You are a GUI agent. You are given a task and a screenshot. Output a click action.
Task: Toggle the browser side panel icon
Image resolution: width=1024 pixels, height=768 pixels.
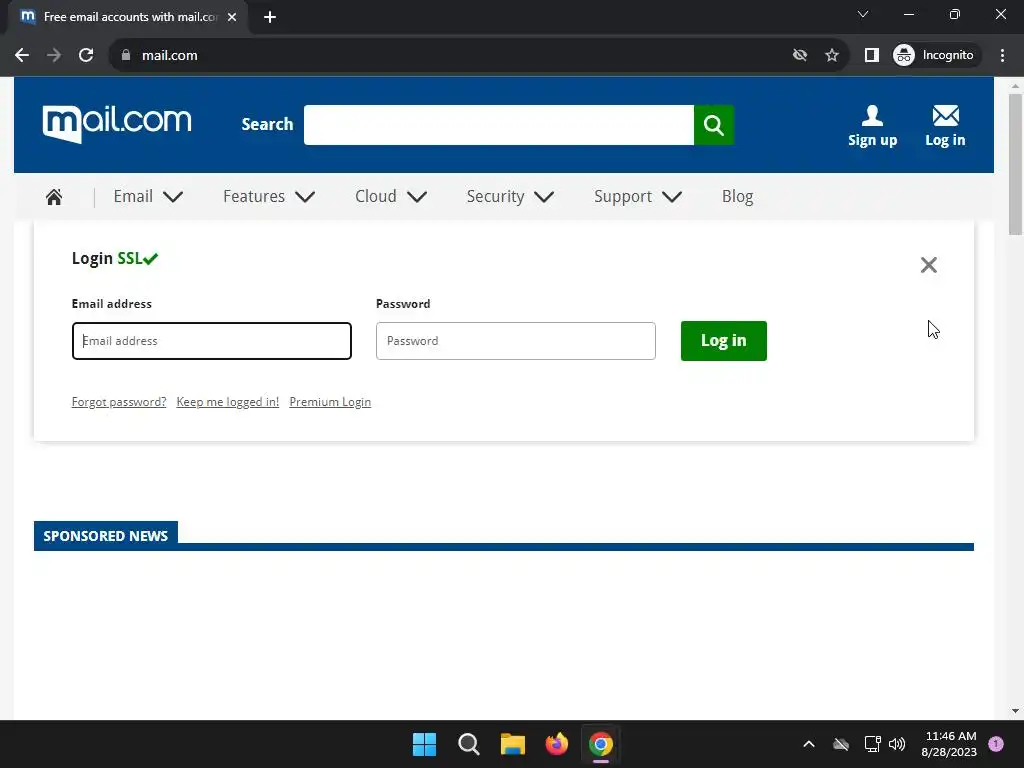tap(871, 55)
